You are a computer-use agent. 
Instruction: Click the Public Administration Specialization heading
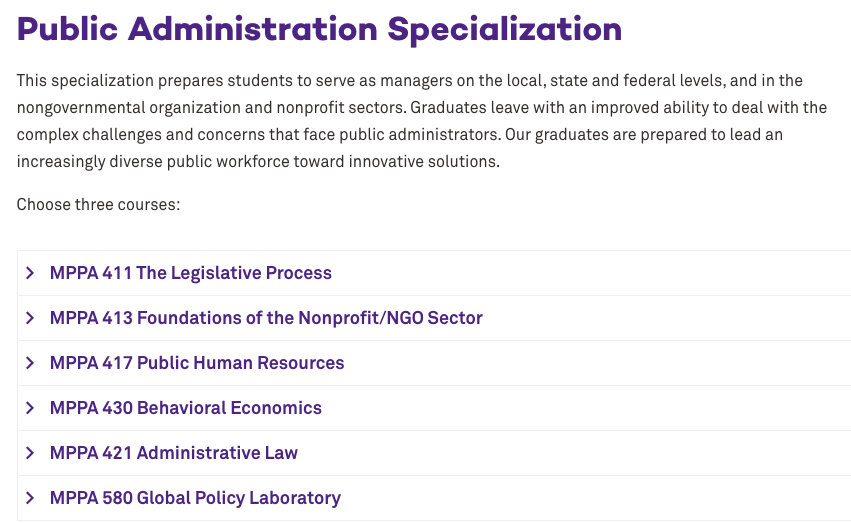pyautogui.click(x=319, y=28)
